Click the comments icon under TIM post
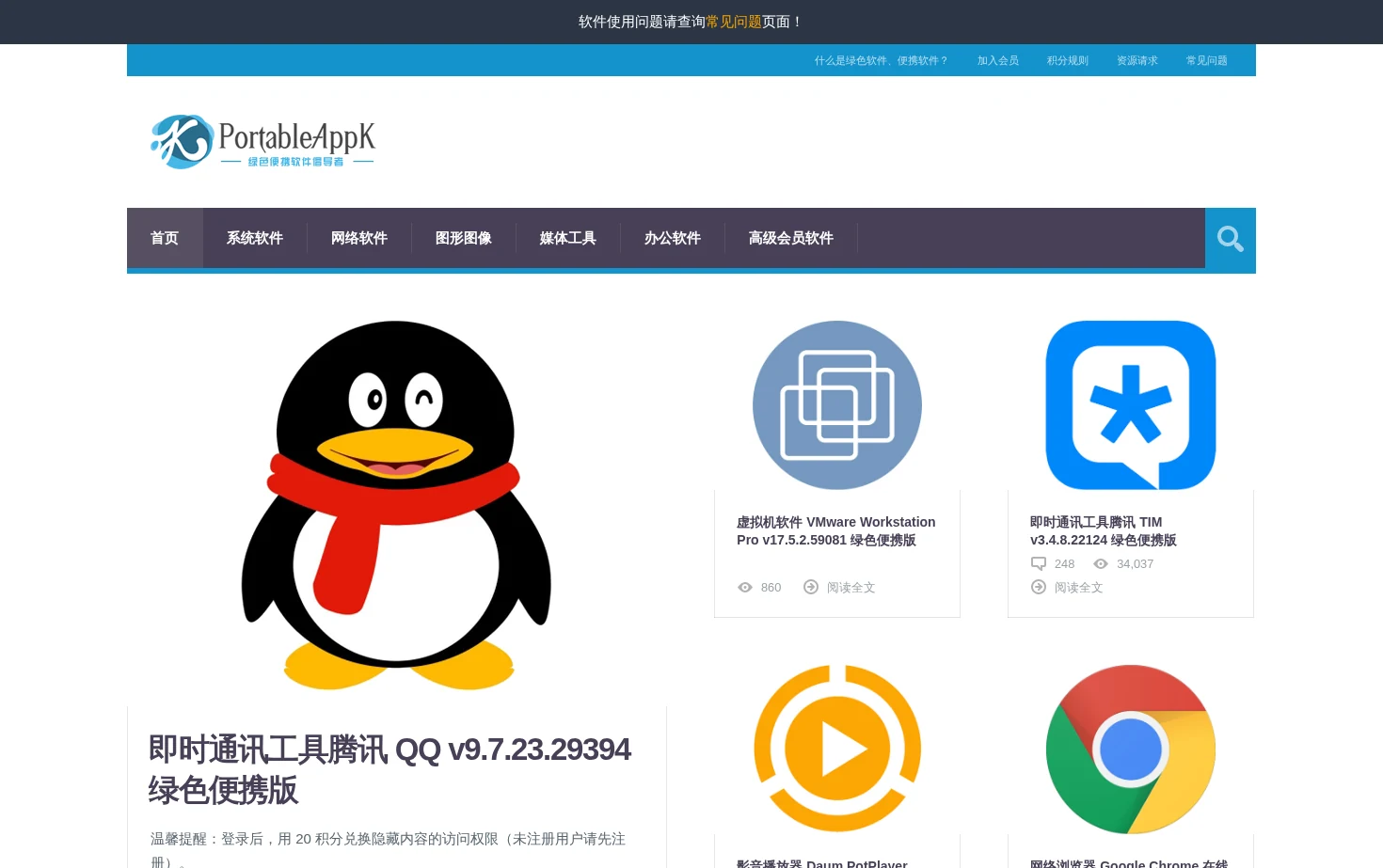 click(1039, 564)
